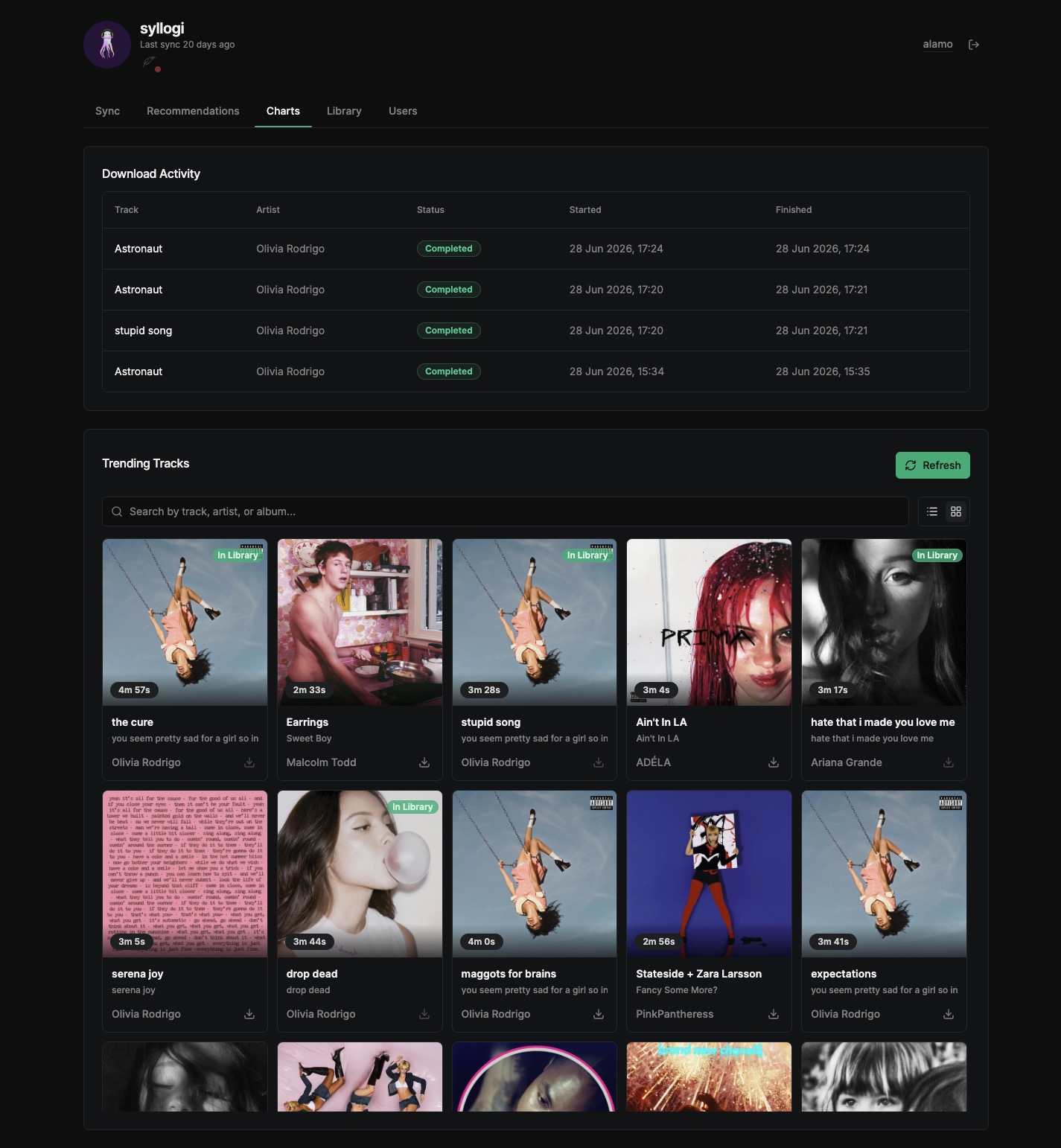The width and height of the screenshot is (1061, 1148).
Task: Click the download icon on stupid song card
Action: pyautogui.click(x=599, y=762)
